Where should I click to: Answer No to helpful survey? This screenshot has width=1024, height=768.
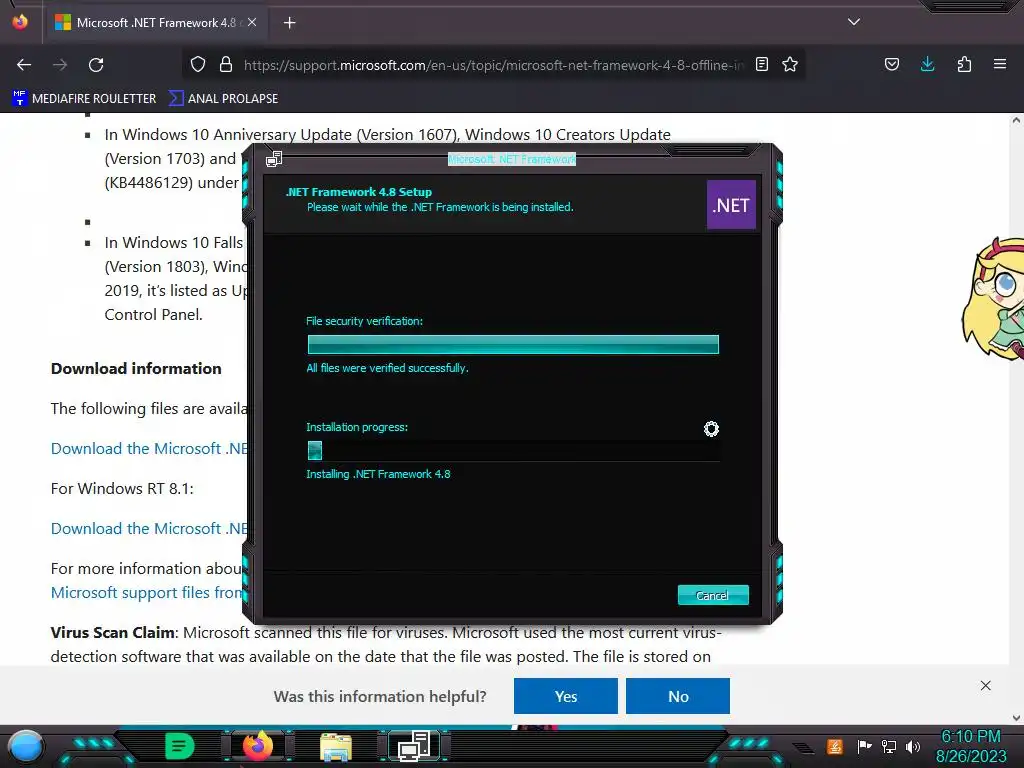coord(678,696)
